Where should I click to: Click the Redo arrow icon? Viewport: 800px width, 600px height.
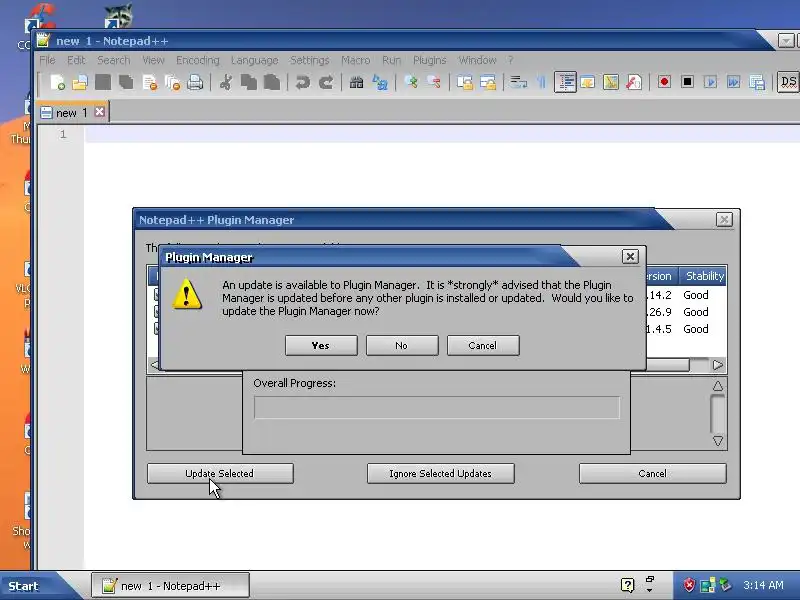[326, 82]
